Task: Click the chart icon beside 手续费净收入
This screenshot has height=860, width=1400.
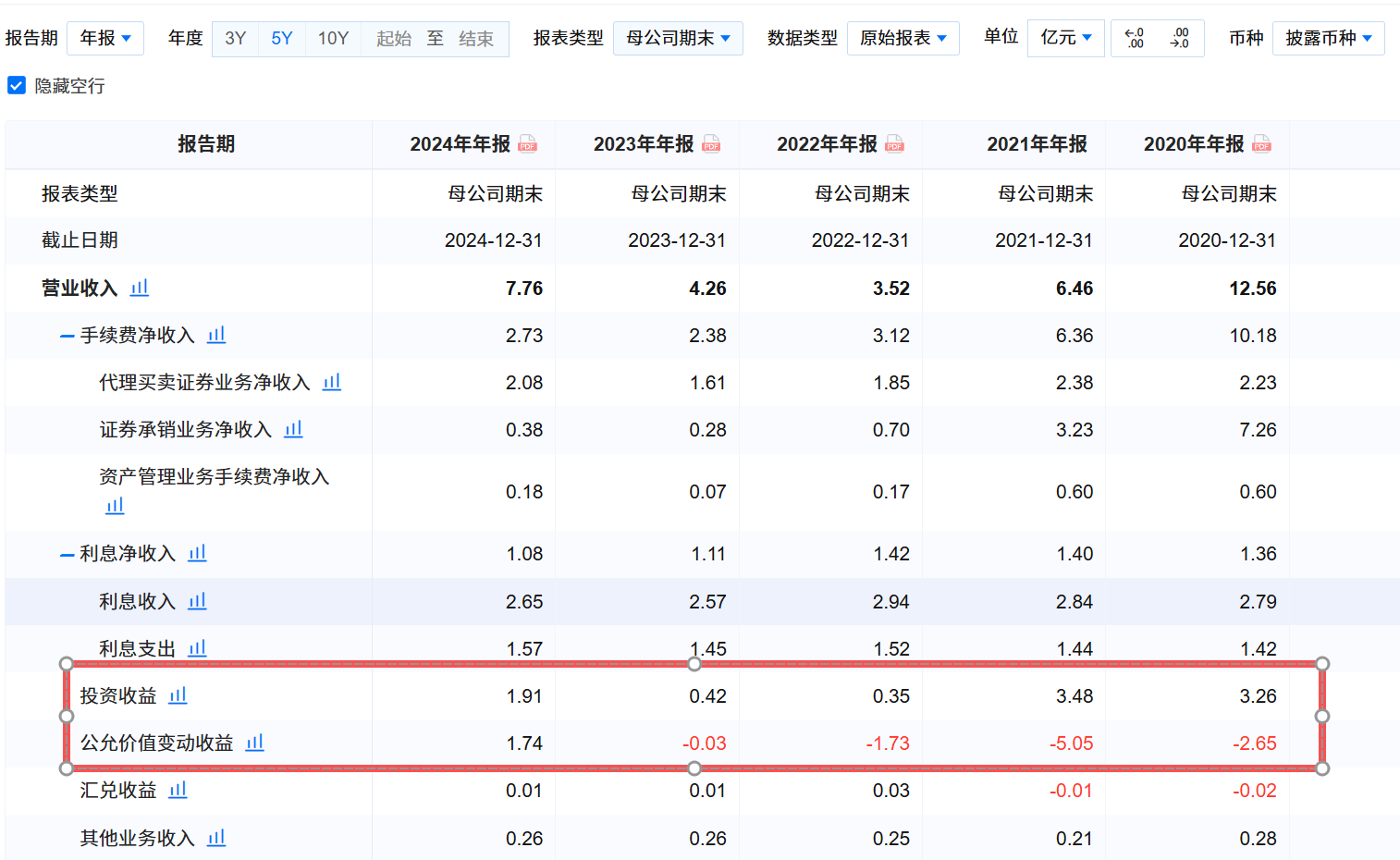Action: [x=215, y=335]
